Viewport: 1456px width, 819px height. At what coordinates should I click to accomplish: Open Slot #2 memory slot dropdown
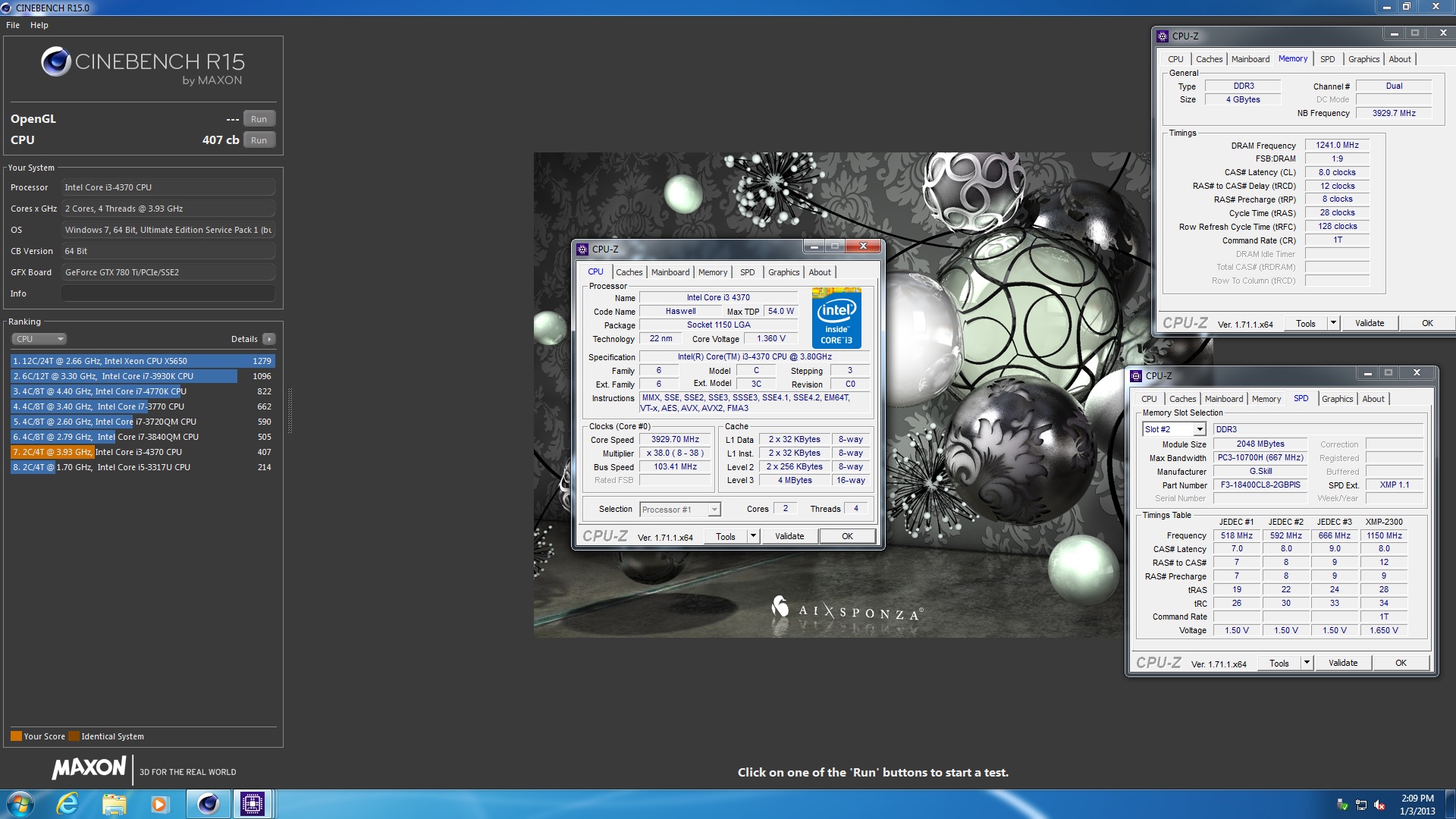click(1174, 429)
